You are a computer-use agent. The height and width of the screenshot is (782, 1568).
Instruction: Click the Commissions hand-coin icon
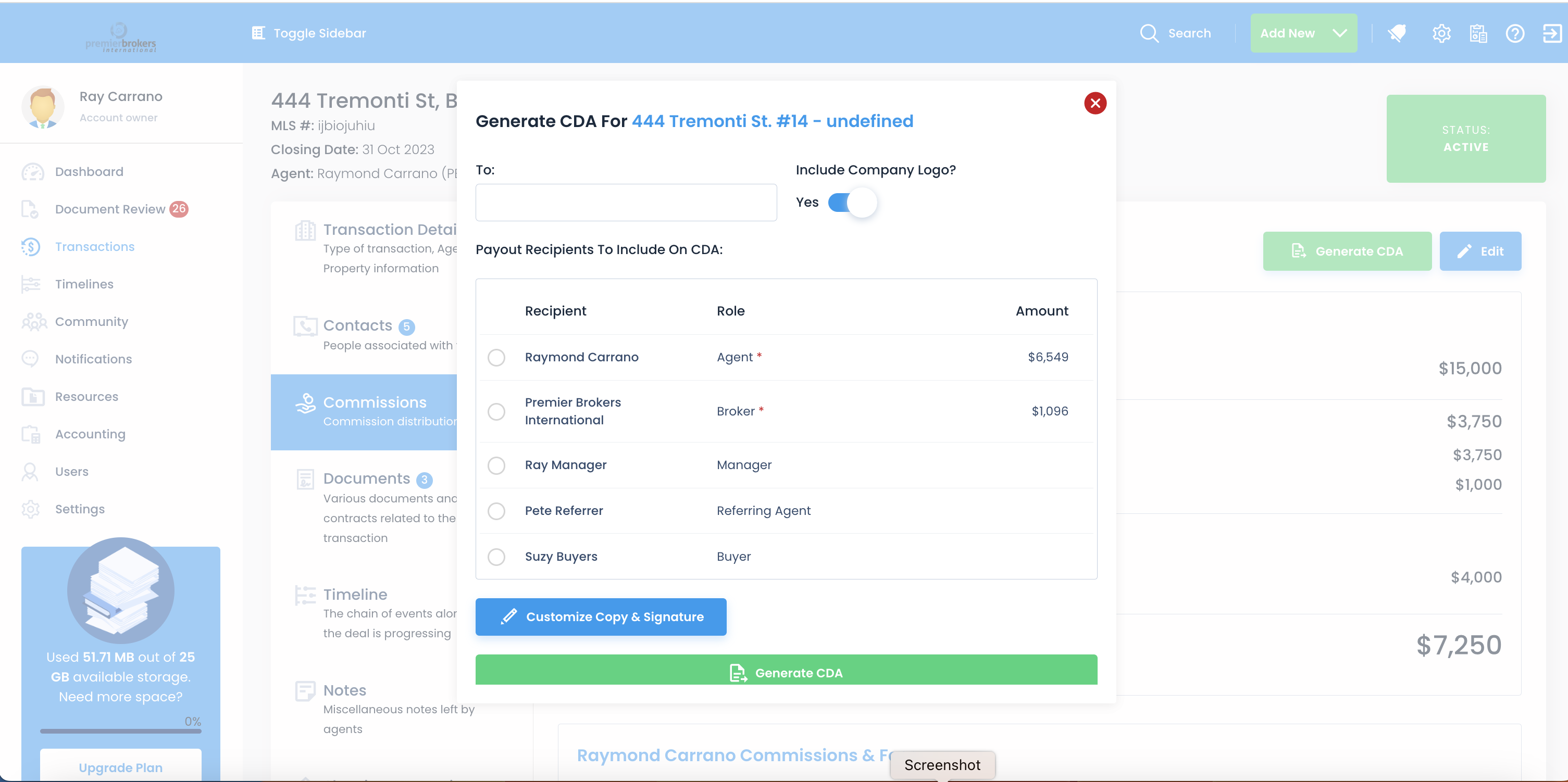click(305, 403)
